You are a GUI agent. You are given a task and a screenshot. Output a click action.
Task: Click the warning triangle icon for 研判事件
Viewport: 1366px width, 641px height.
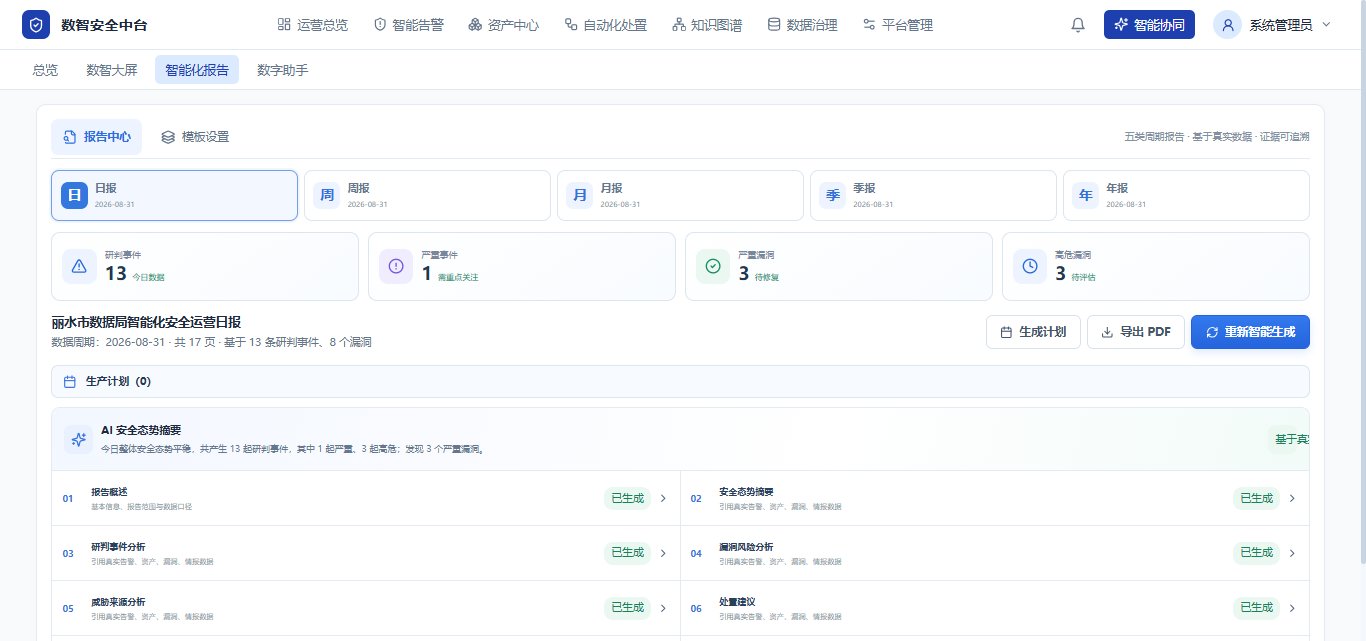(x=79, y=266)
